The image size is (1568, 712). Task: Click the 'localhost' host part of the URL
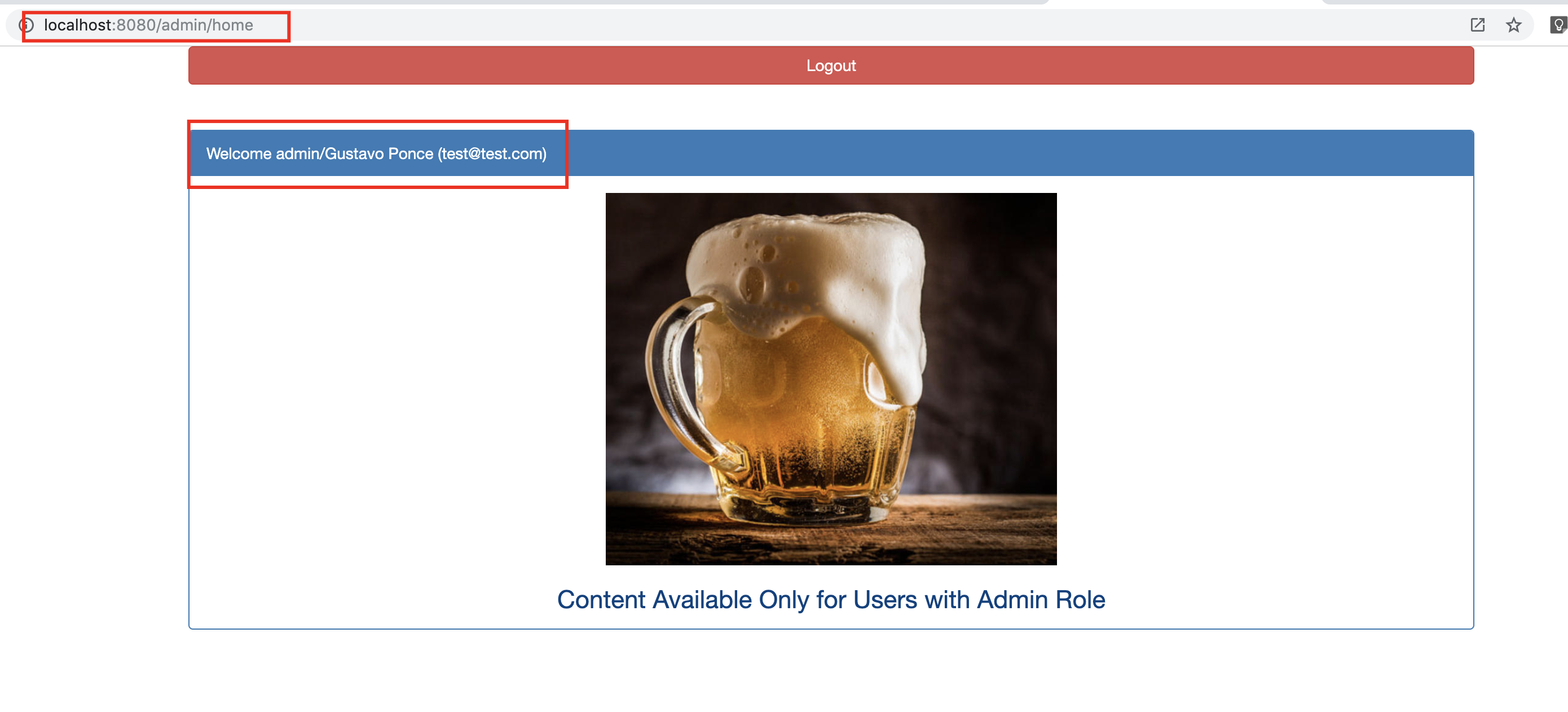(x=77, y=25)
